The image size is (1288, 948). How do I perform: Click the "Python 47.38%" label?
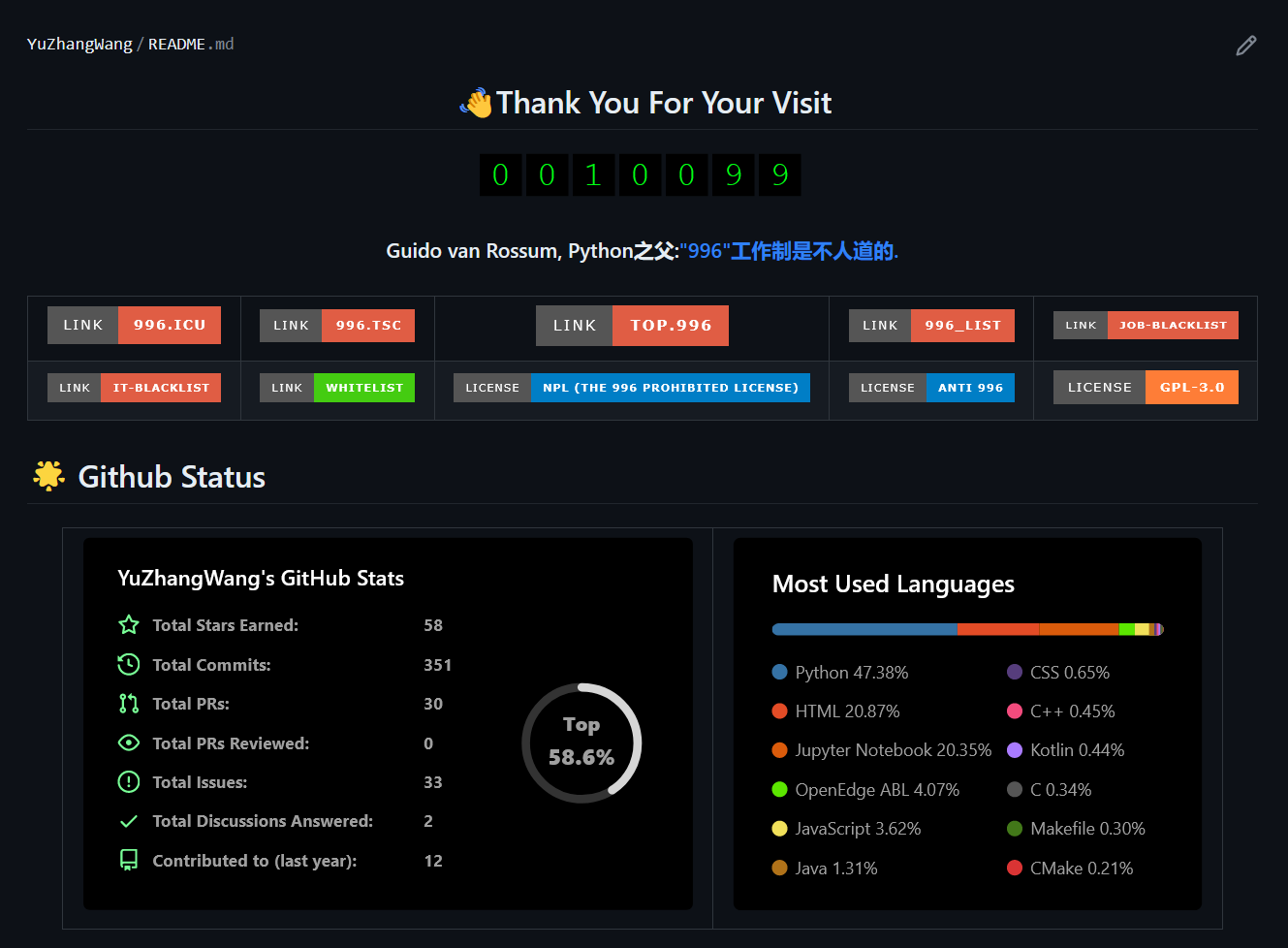[x=852, y=673]
